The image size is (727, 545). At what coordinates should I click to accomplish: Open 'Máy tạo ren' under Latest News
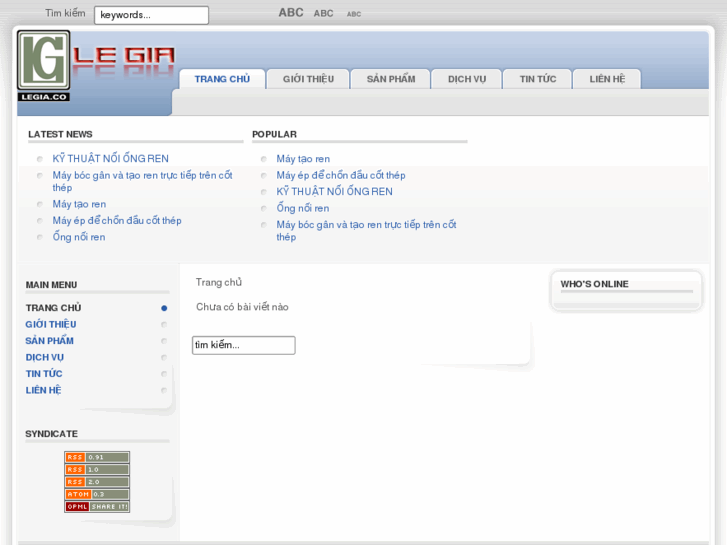tap(79, 204)
